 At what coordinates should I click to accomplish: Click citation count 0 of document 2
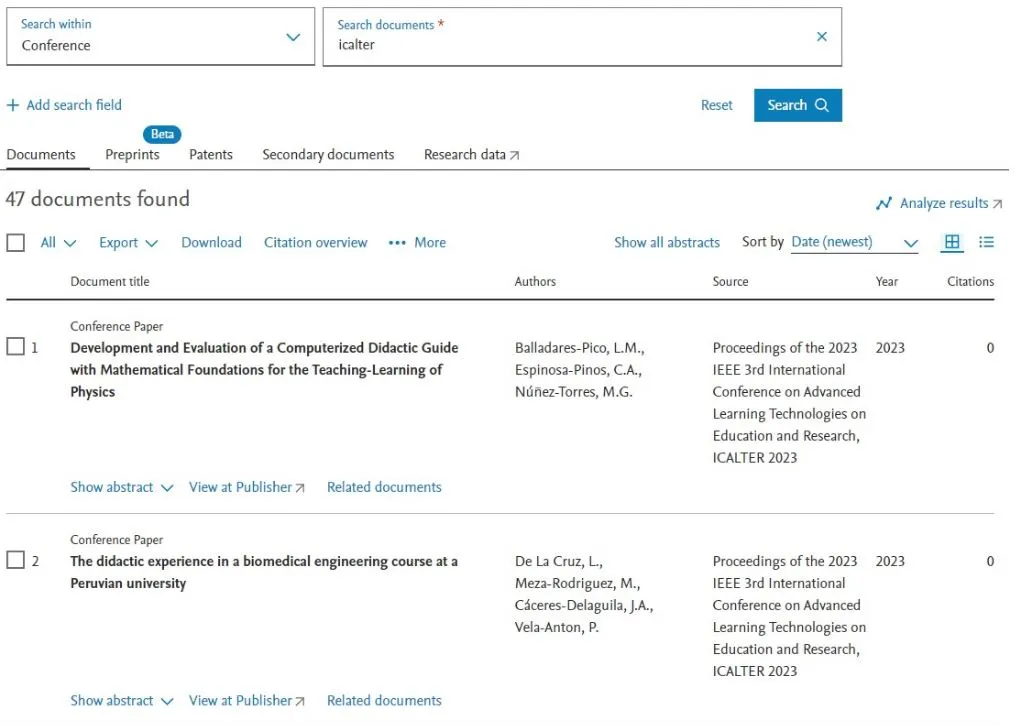coord(990,562)
